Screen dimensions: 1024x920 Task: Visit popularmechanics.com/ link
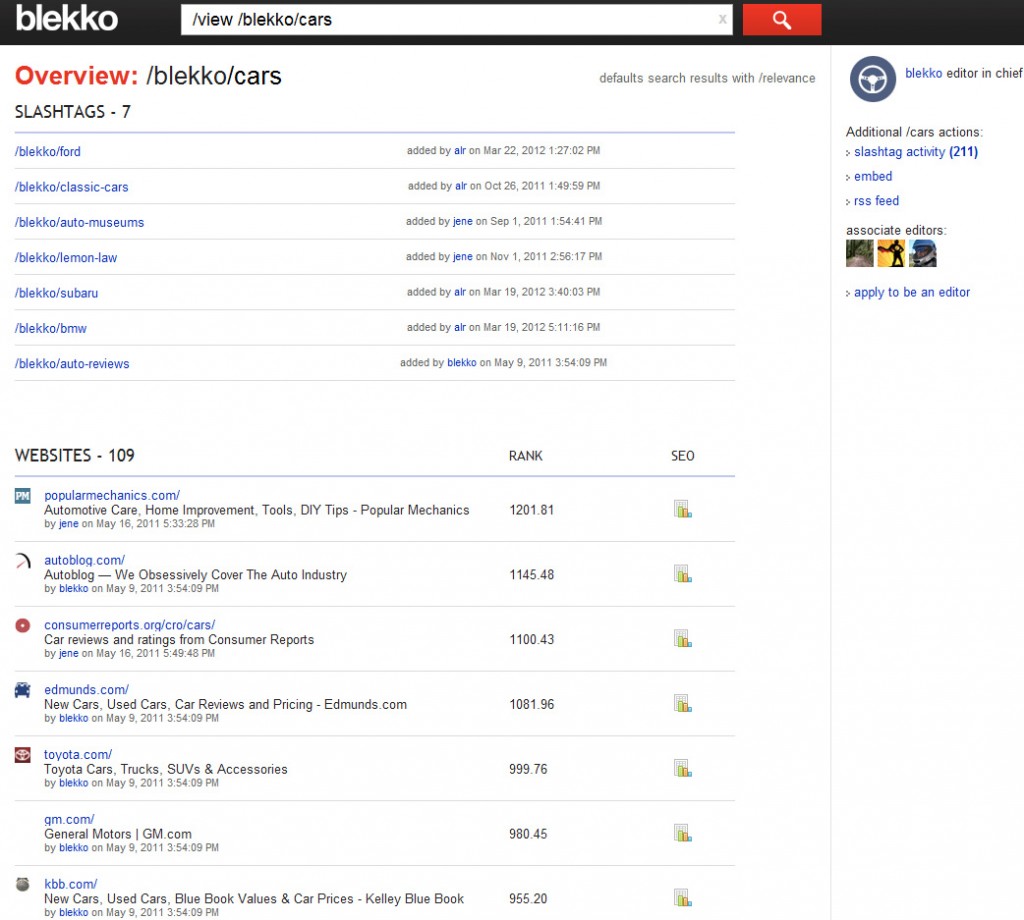coord(112,495)
